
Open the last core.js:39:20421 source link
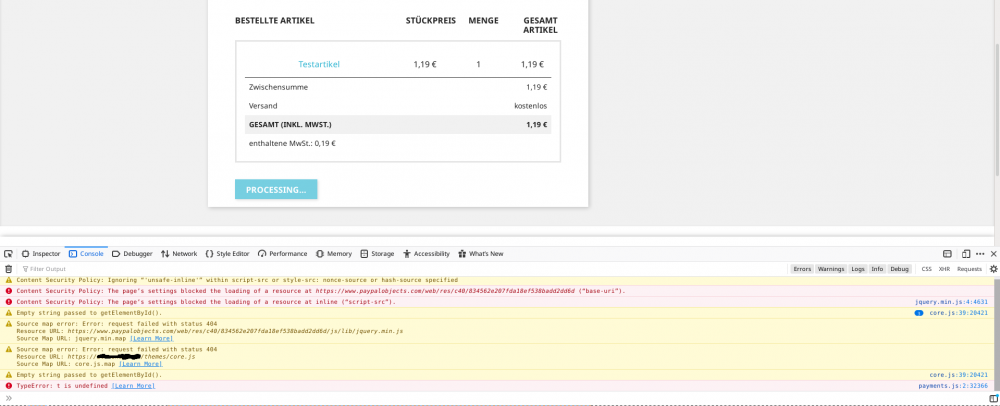[959, 375]
